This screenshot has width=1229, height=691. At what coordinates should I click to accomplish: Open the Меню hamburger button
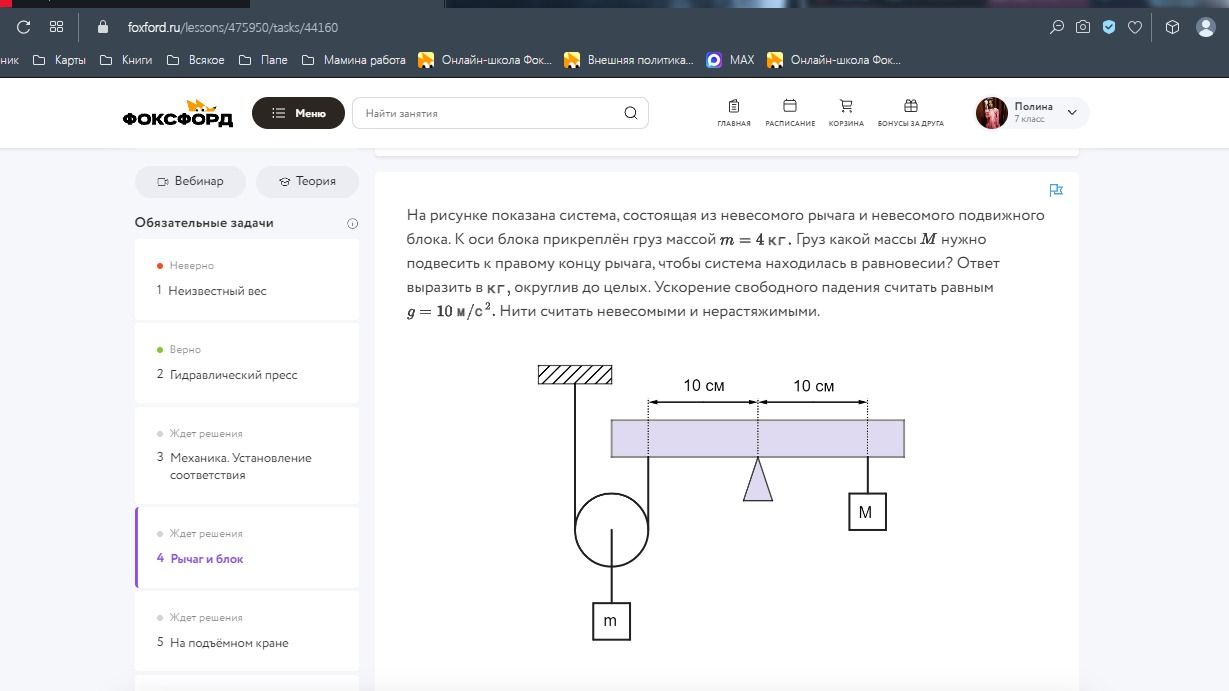point(298,113)
